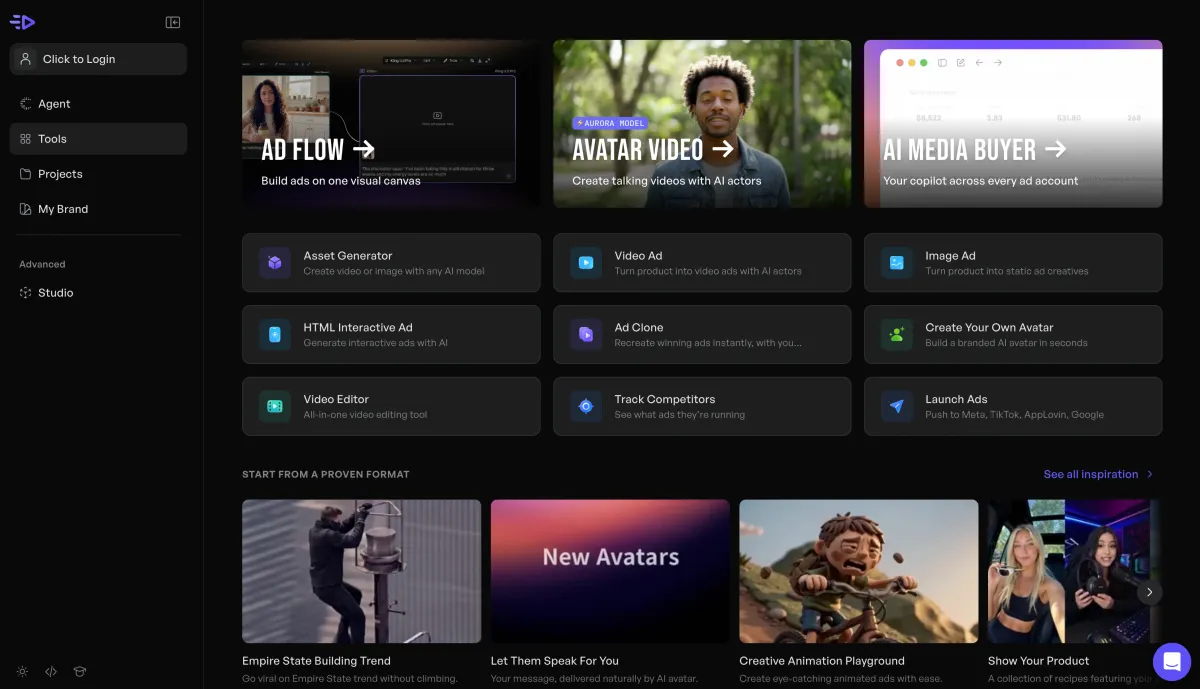
Task: Toggle light theme with the sun icon
Action: tap(22, 671)
